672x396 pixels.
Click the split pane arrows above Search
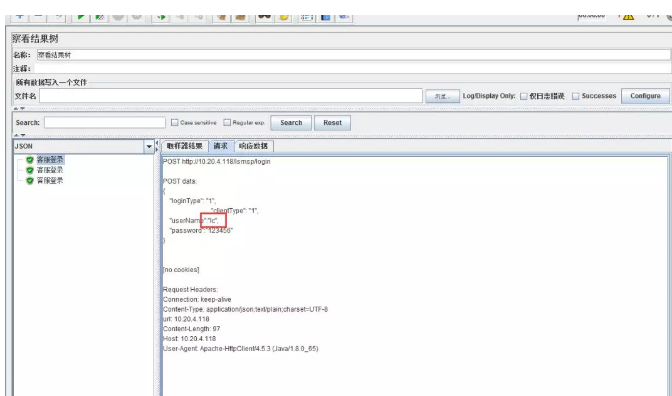click(19, 109)
